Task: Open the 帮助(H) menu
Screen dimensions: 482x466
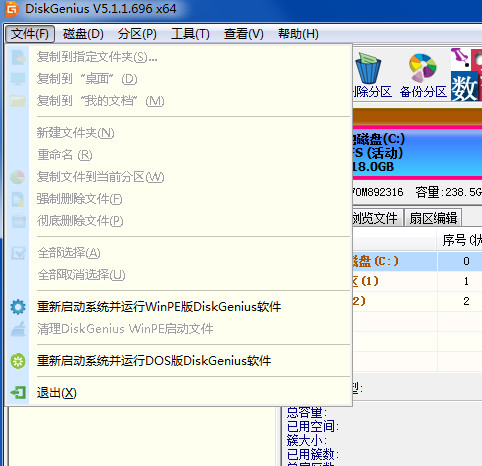Action: [298, 34]
